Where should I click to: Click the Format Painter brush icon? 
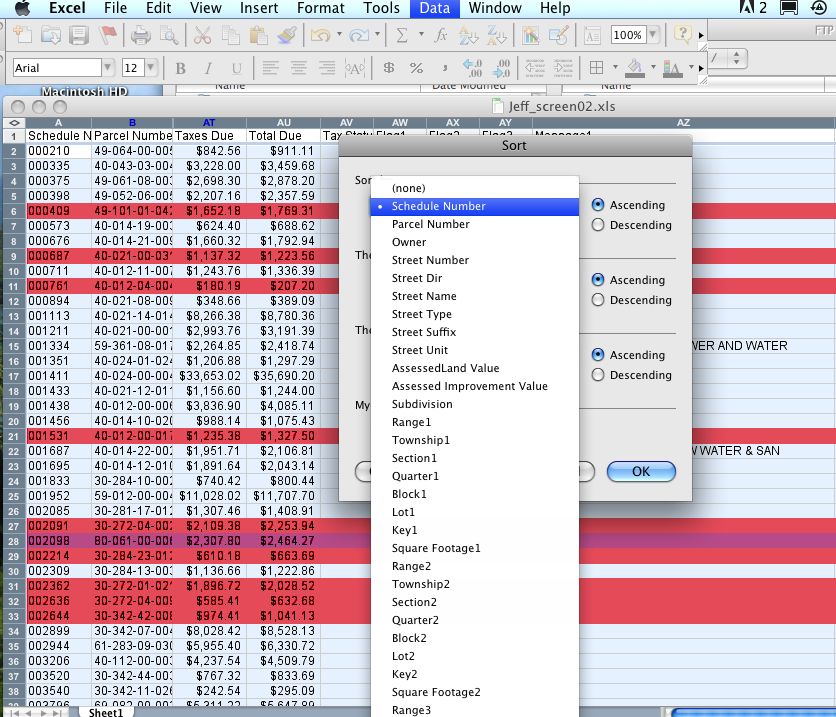point(287,35)
